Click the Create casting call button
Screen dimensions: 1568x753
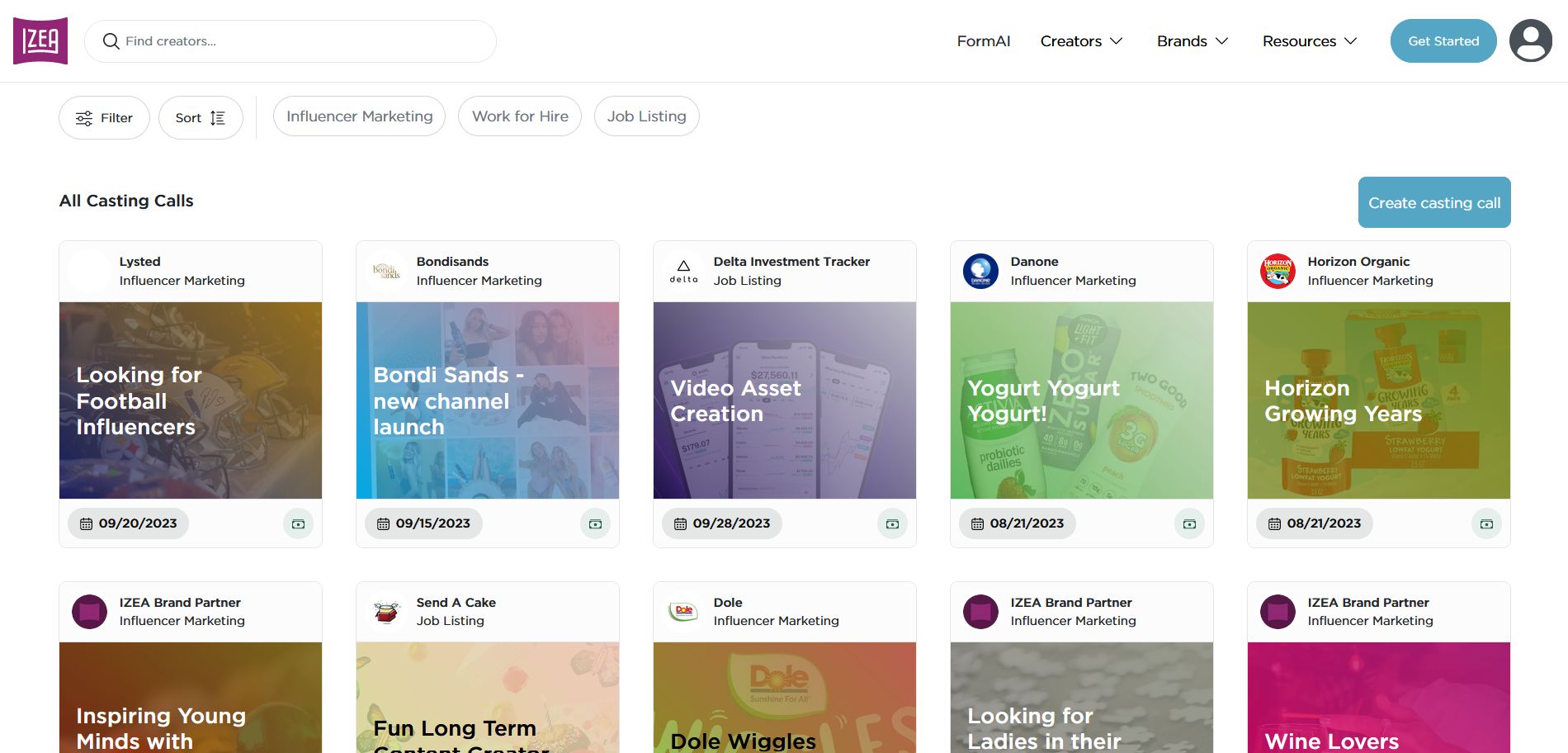coord(1433,202)
